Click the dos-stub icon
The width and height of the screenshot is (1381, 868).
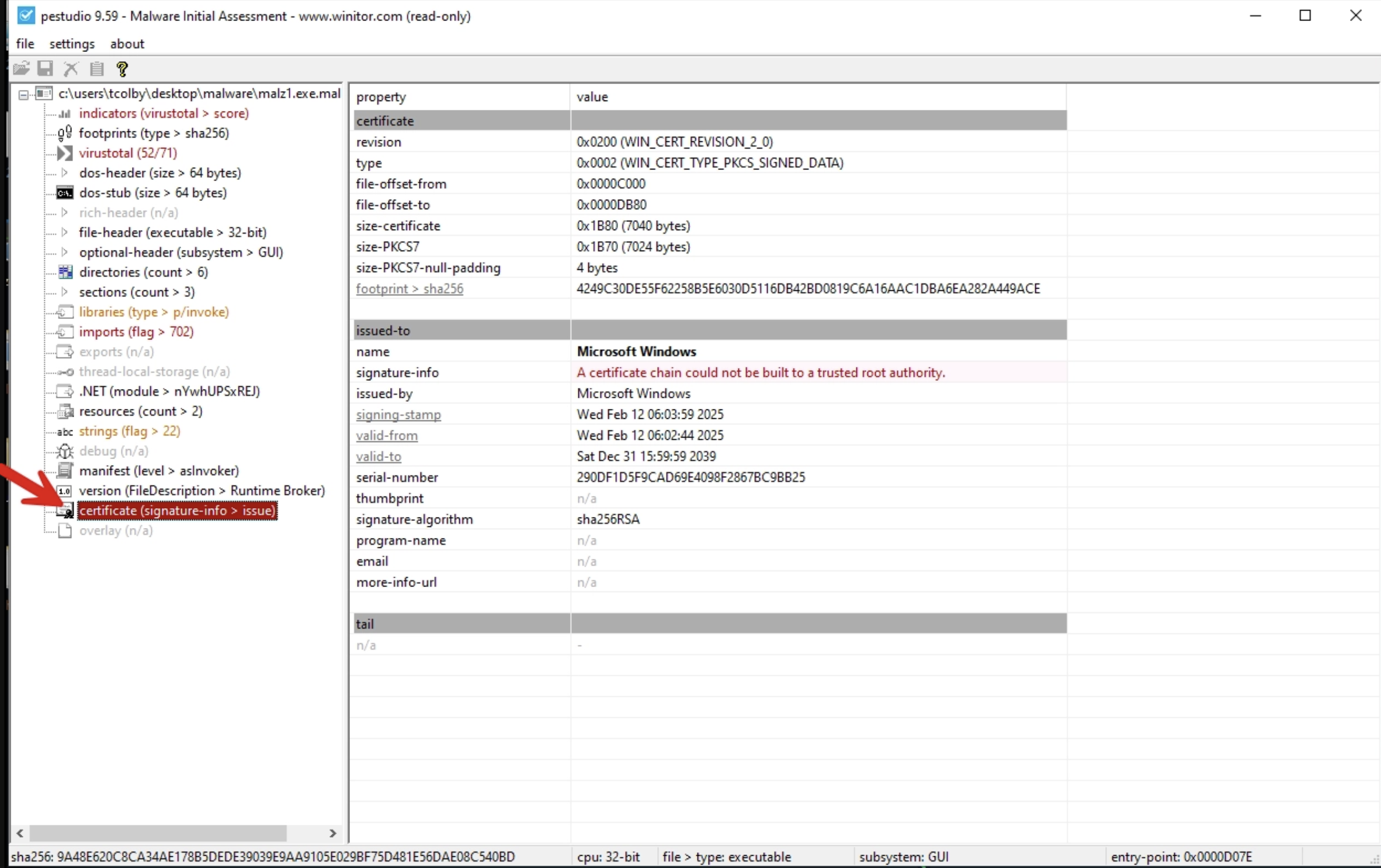point(65,193)
